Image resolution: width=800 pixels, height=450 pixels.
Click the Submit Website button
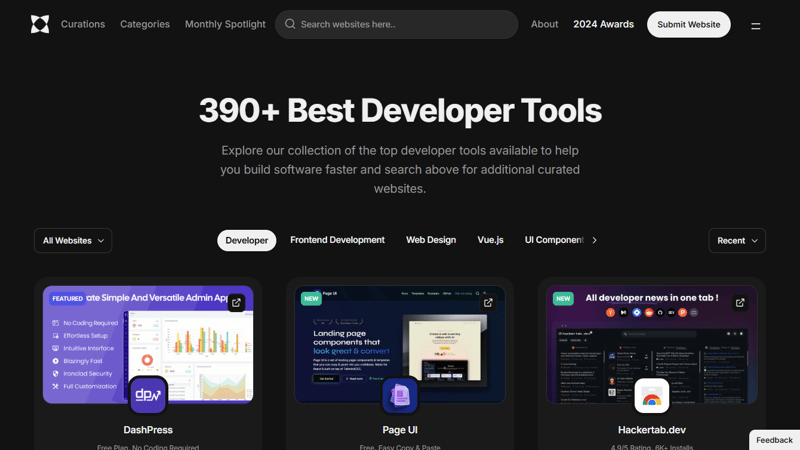(689, 24)
